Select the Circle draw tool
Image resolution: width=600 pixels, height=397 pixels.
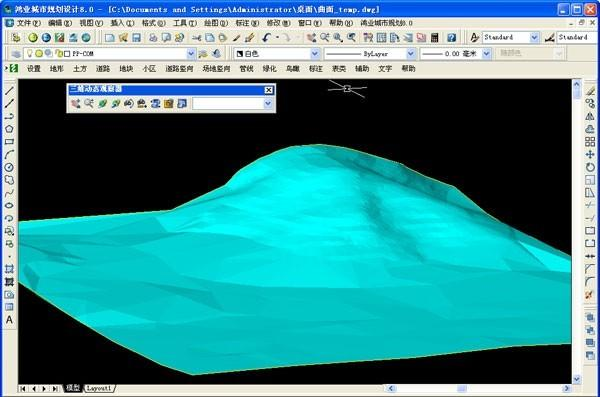click(9, 167)
